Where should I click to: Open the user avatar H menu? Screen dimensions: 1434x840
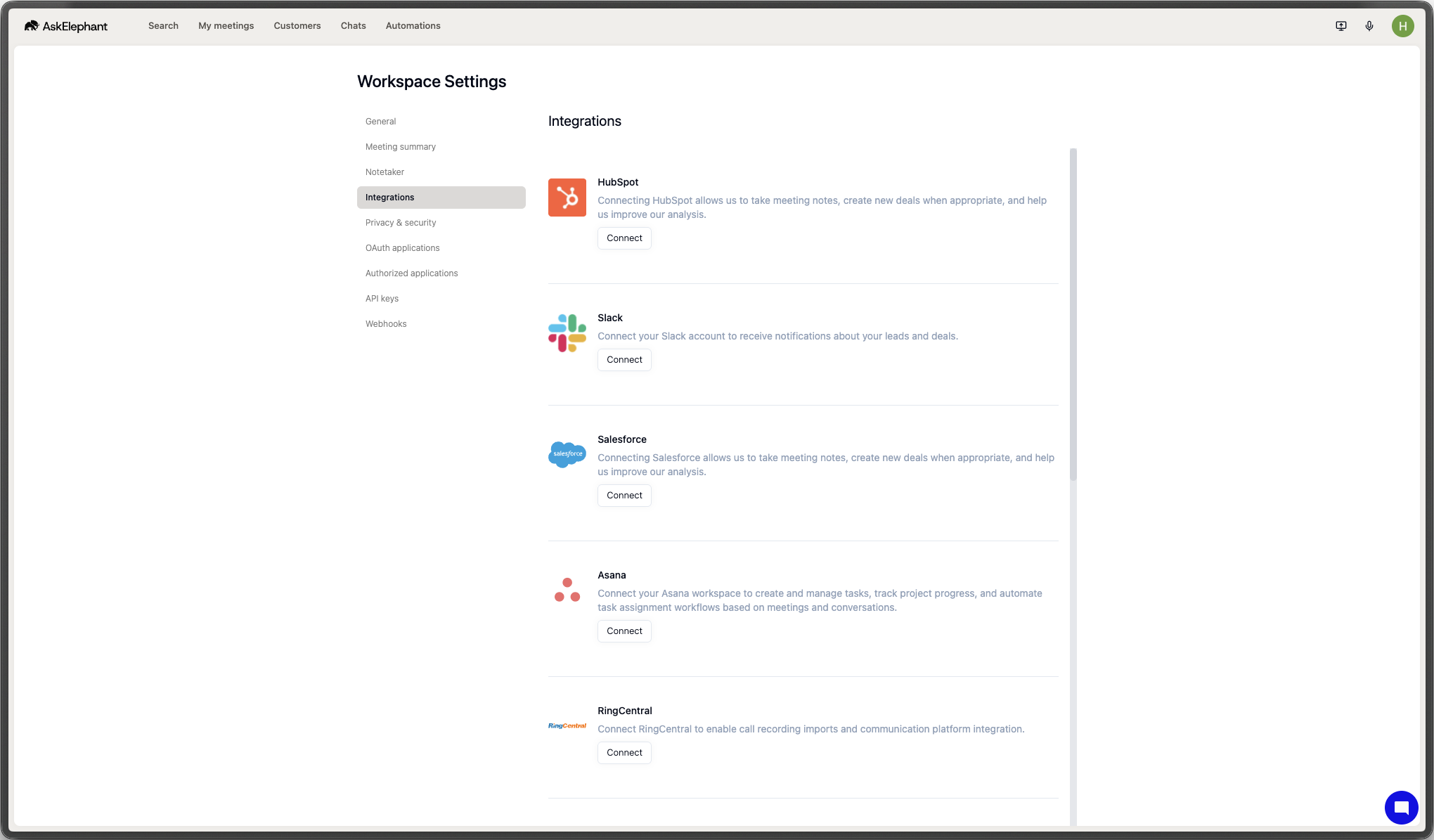tap(1402, 26)
